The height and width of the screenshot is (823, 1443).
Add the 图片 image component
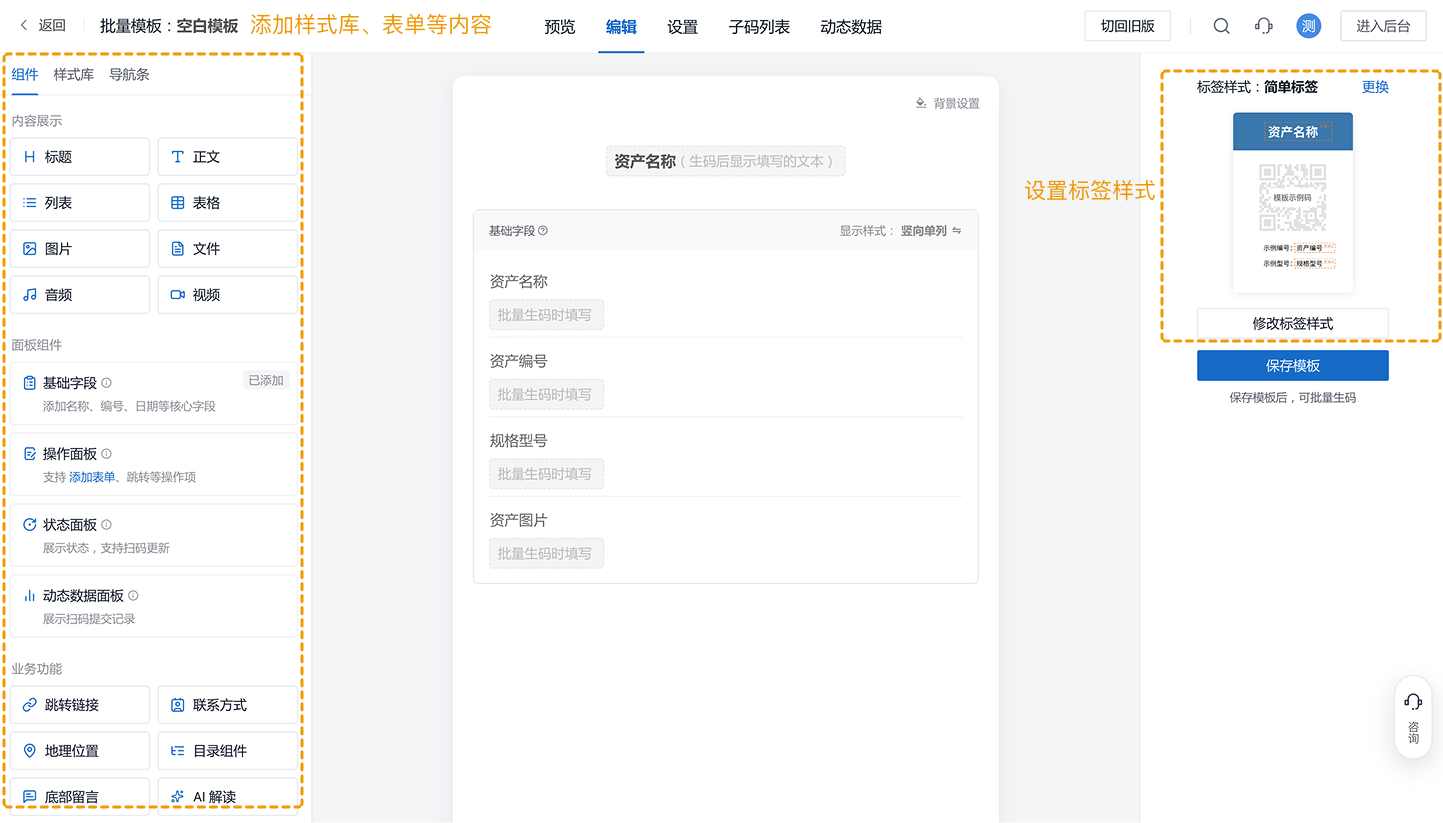pos(81,249)
